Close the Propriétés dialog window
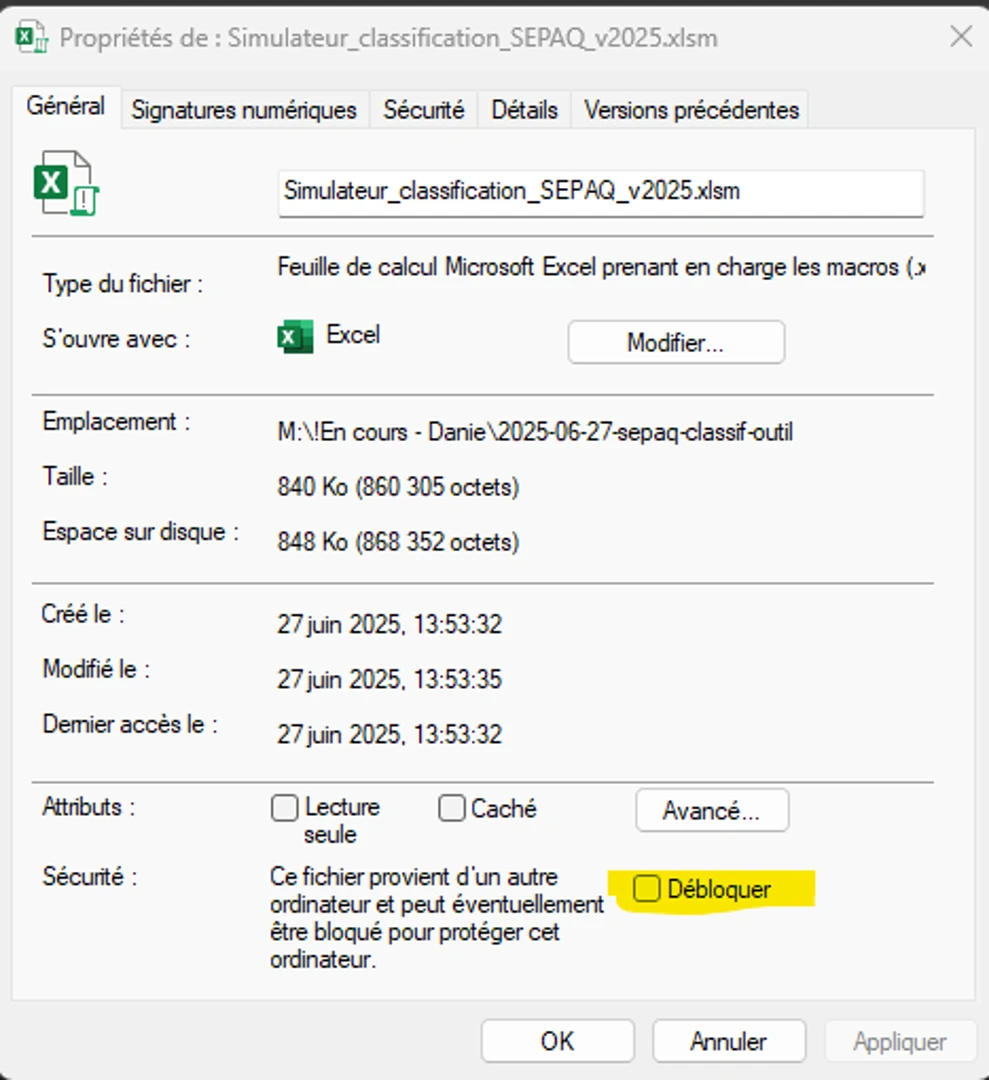The image size is (989, 1080). point(960,38)
